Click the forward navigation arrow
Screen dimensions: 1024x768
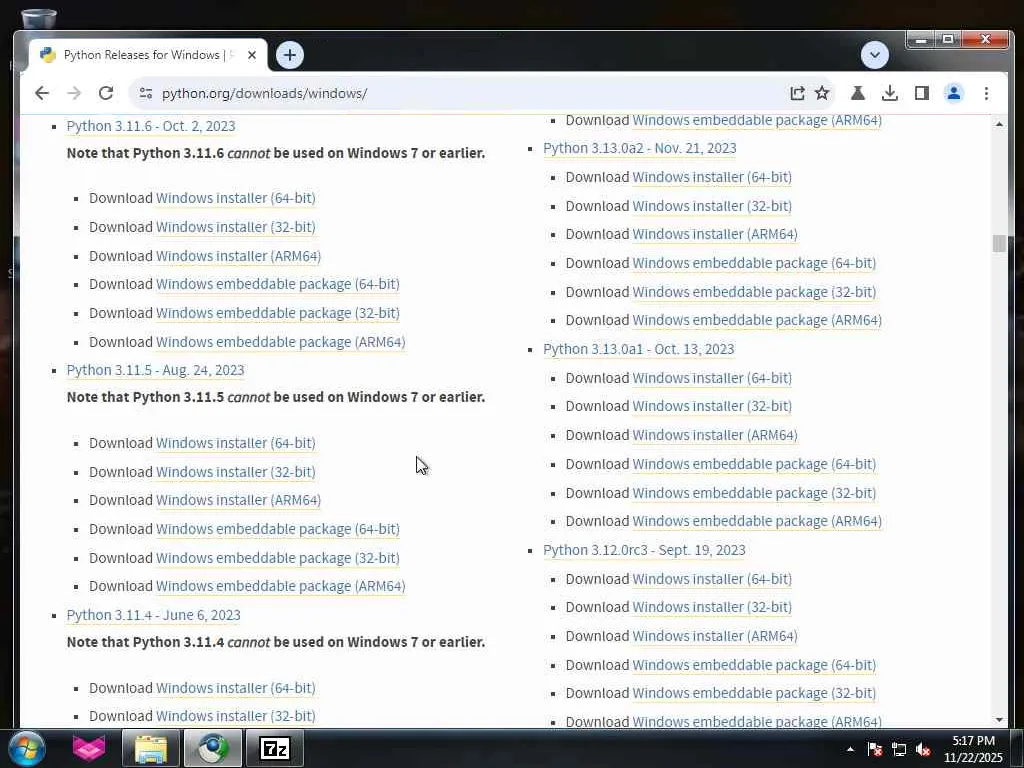click(x=74, y=93)
